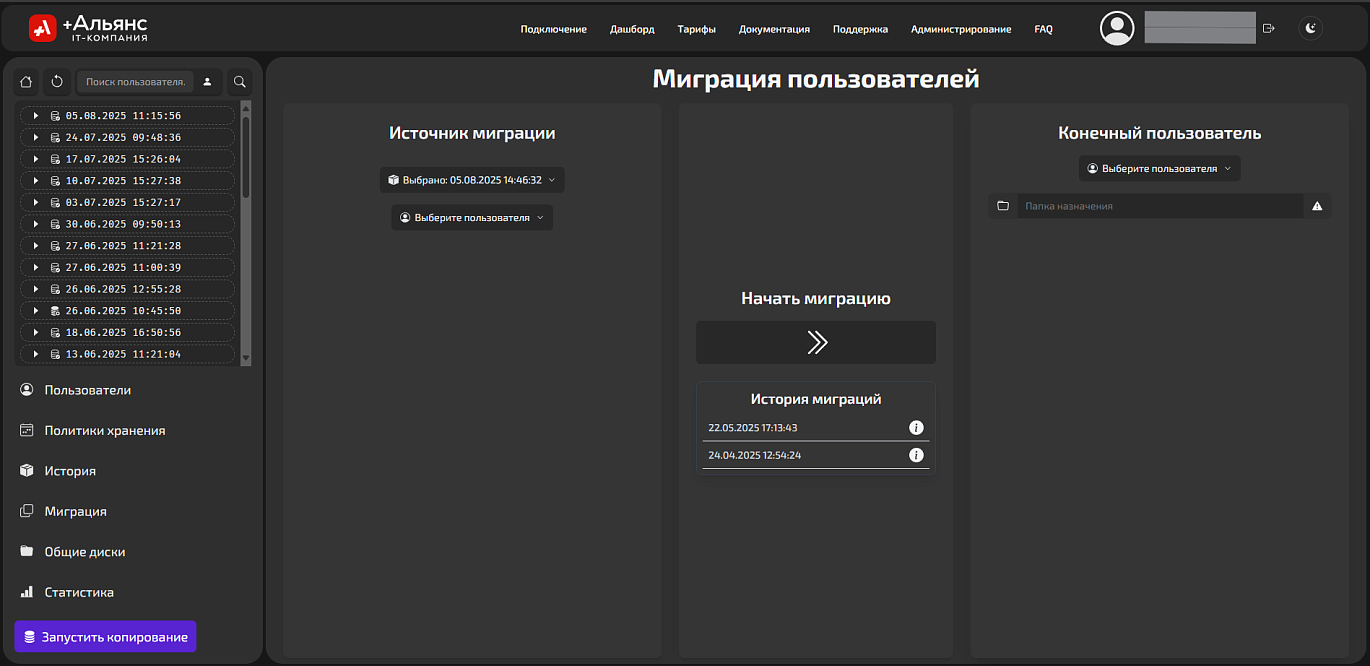Click the warning icon in destination folder field
This screenshot has height=666, width=1370.
click(x=1317, y=205)
